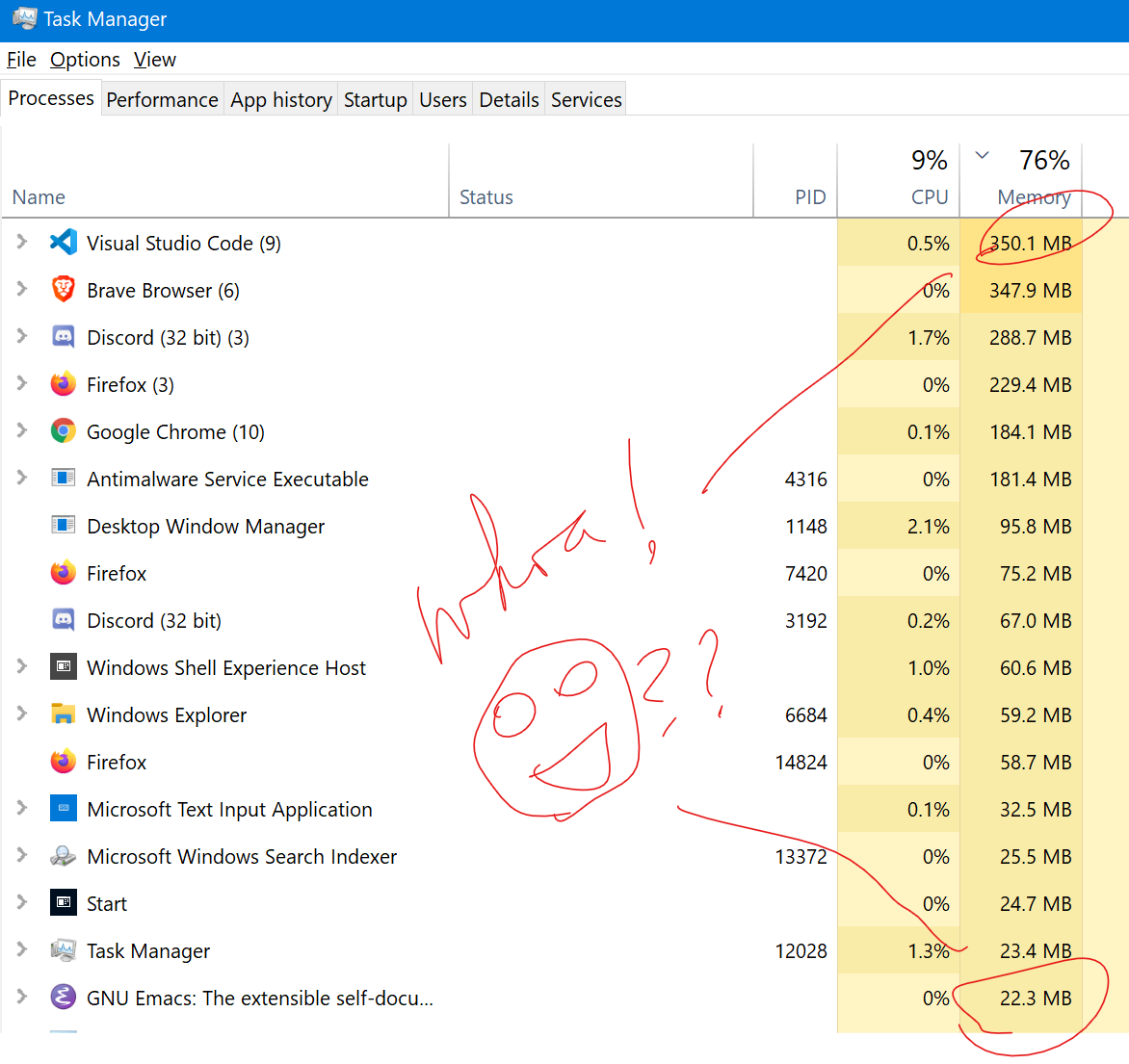The height and width of the screenshot is (1064, 1129).
Task: Click the Google Chrome icon
Action: coord(64,431)
